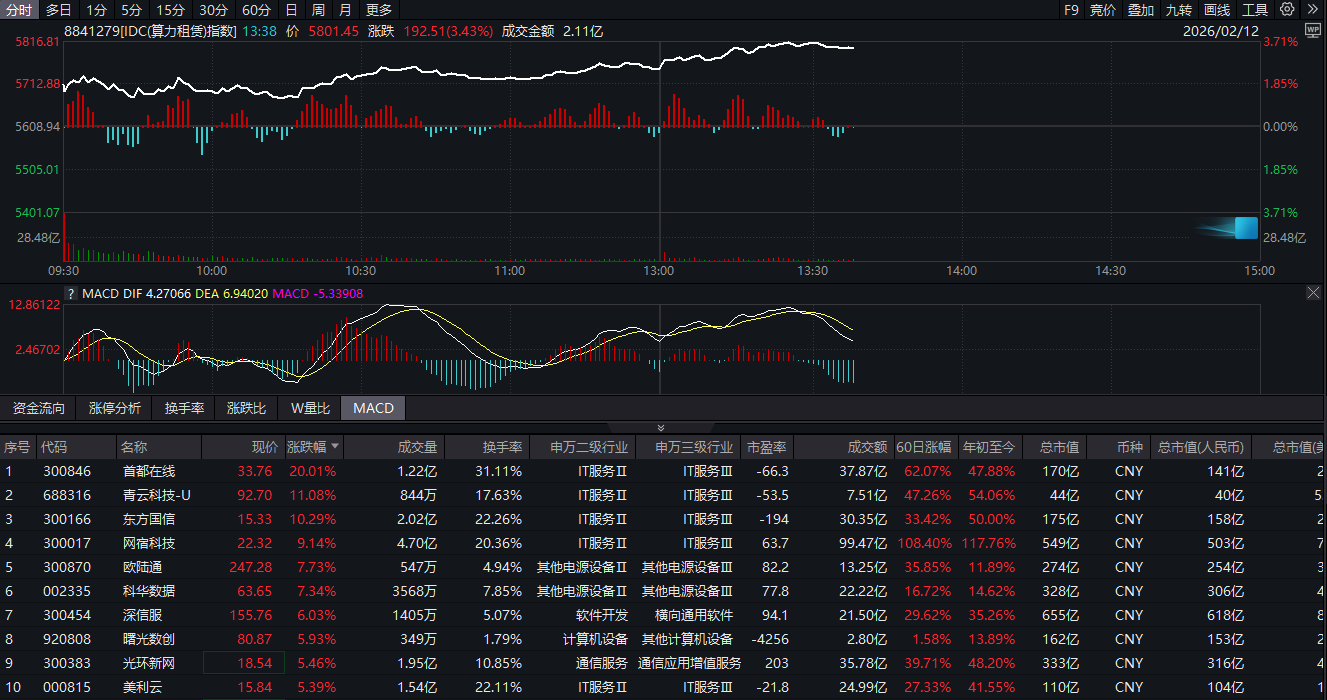This screenshot has width=1327, height=700.
Task: Toggle the 叠加 overlay option
Action: pos(1141,10)
